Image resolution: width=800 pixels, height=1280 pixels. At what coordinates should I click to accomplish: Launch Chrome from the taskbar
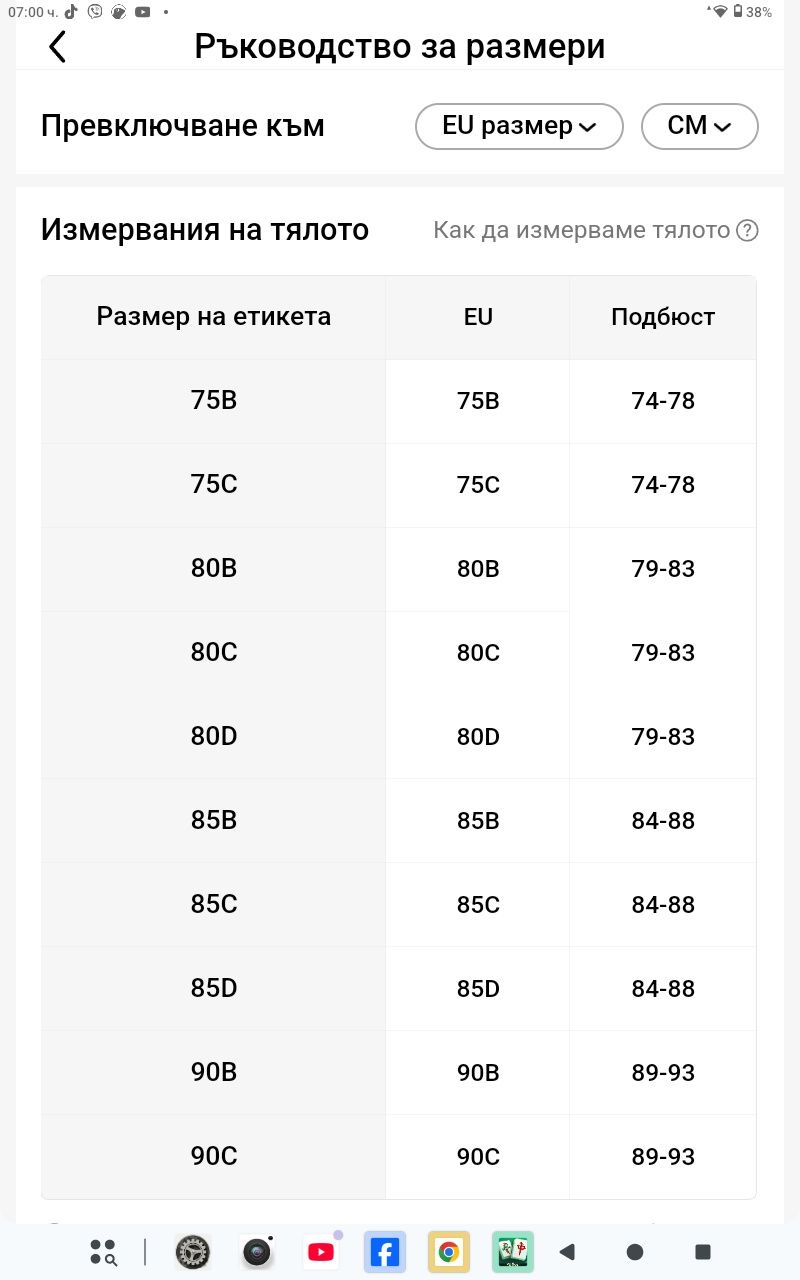pos(449,1252)
